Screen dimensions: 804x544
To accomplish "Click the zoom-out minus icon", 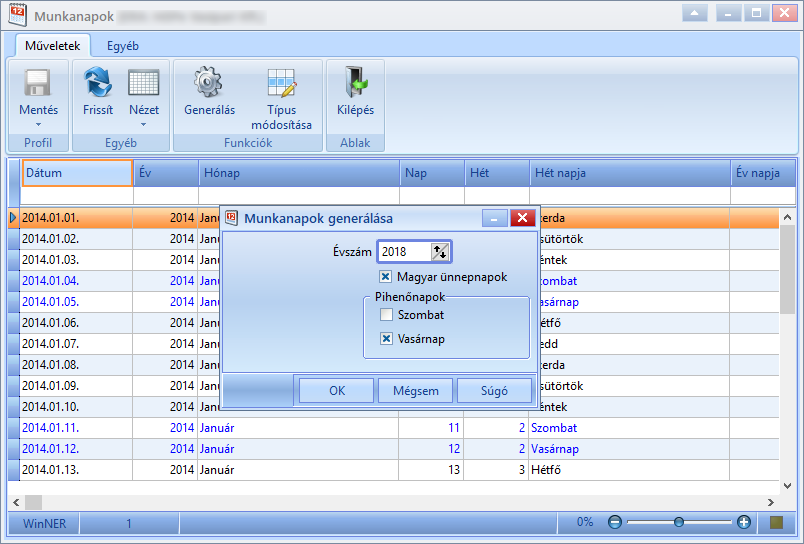I will point(614,522).
